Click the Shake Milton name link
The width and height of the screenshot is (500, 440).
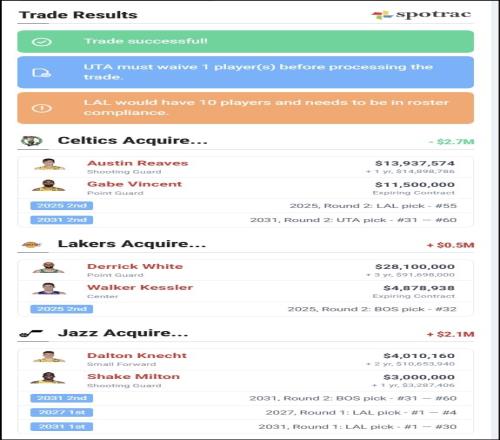pos(133,376)
